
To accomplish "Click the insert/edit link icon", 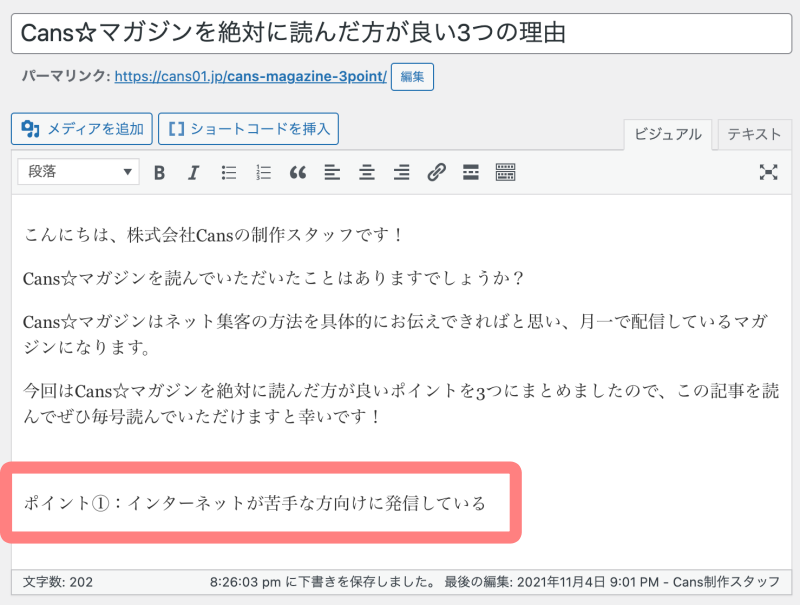I will [436, 172].
